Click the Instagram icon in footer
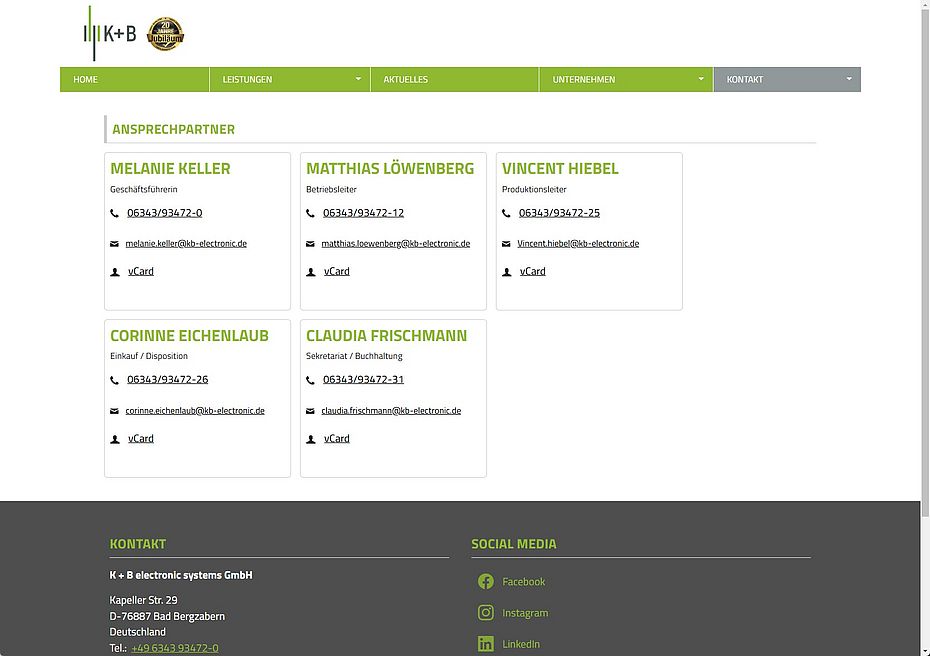Image resolution: width=930 pixels, height=656 pixels. (x=486, y=613)
